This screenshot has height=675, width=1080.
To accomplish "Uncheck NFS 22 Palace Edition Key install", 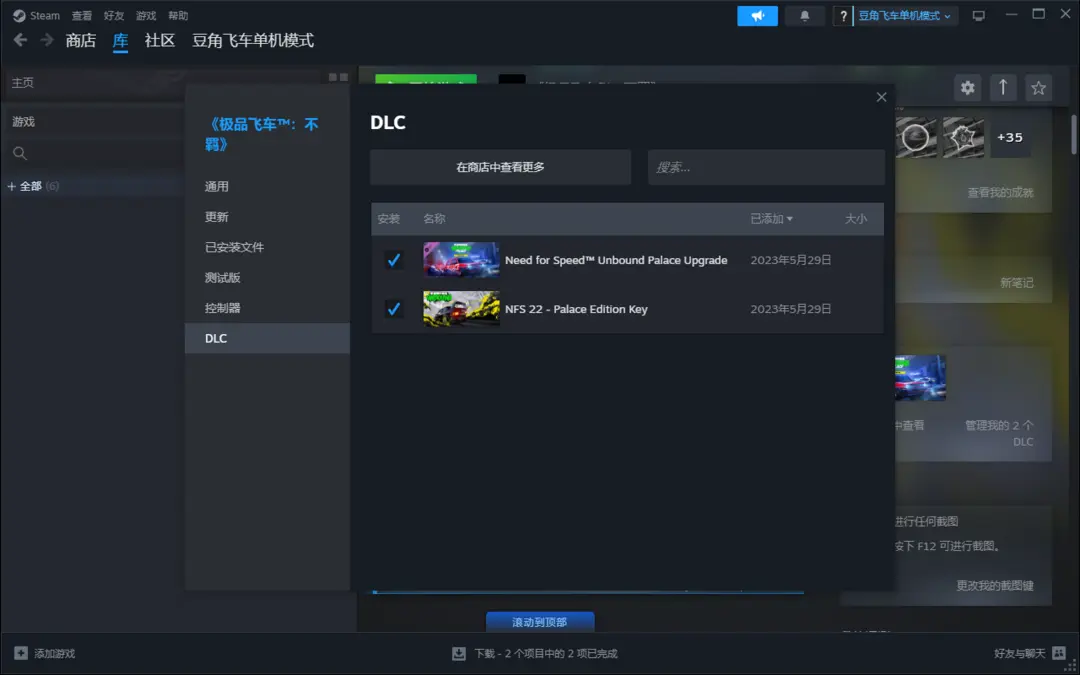I will click(x=393, y=309).
